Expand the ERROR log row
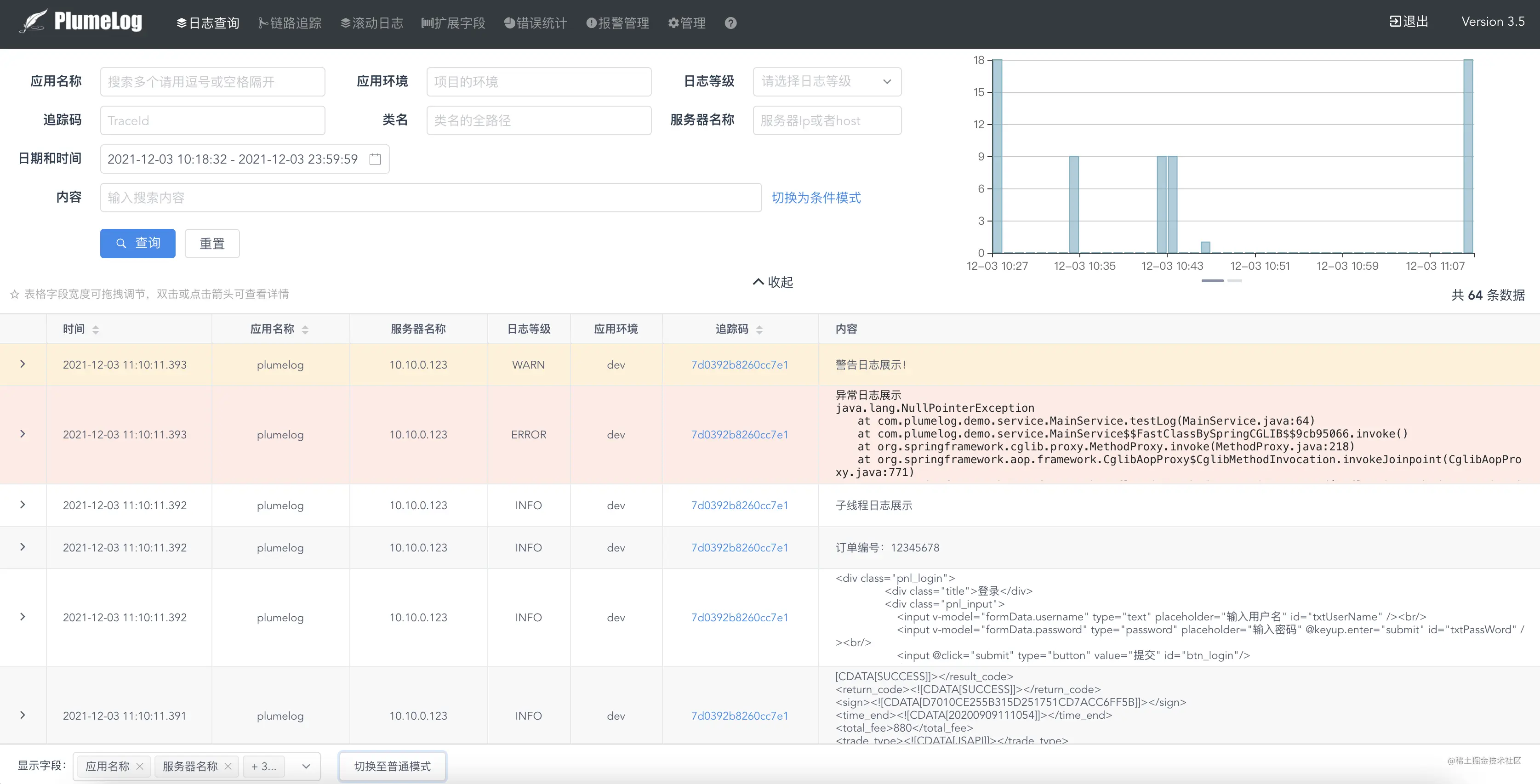This screenshot has width=1540, height=784. (23, 434)
